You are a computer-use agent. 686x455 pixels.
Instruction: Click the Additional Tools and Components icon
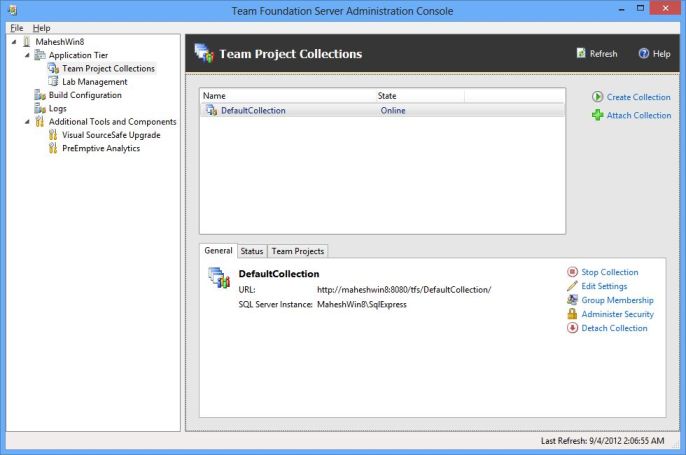[x=40, y=122]
